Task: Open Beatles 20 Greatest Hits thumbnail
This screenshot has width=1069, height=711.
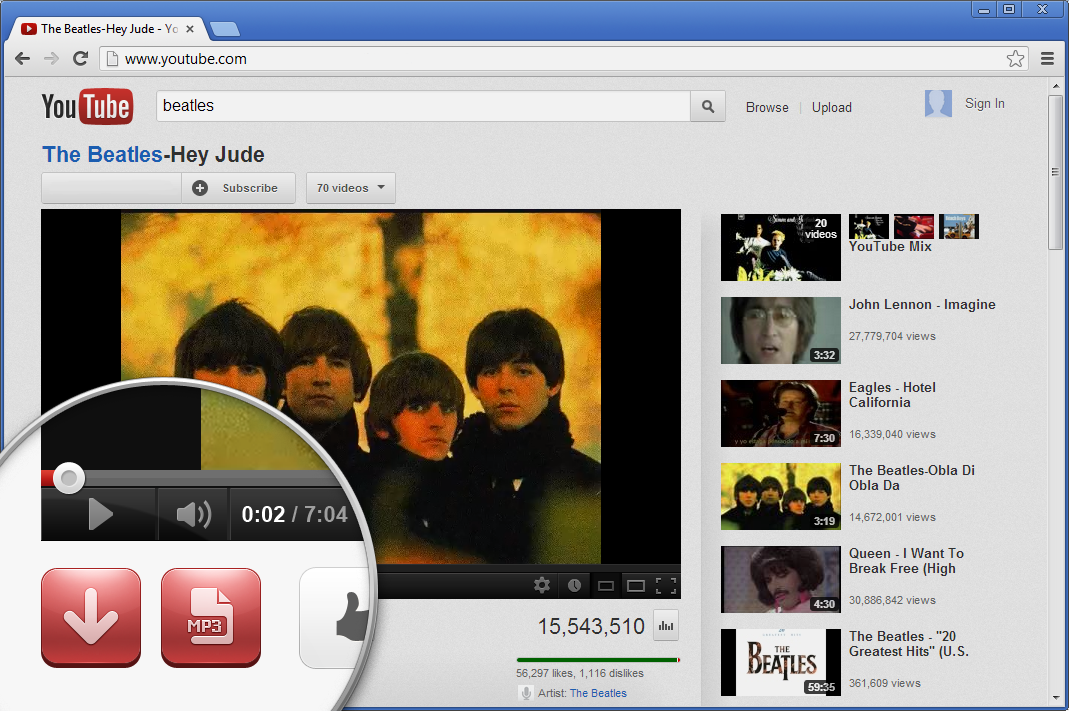Action: pyautogui.click(x=781, y=663)
